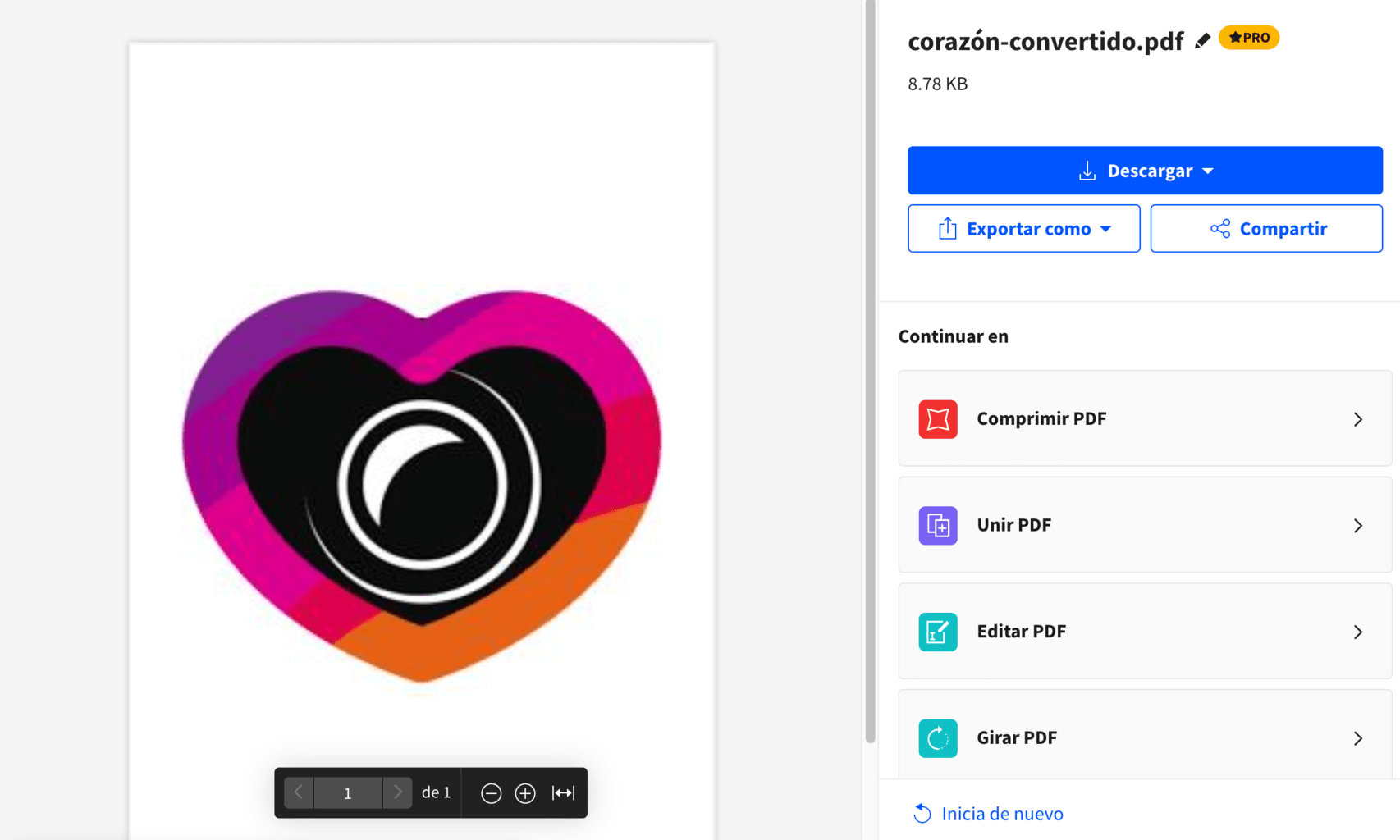1400x840 pixels.
Task: Zoom out with the minus icon
Action: coord(491,792)
